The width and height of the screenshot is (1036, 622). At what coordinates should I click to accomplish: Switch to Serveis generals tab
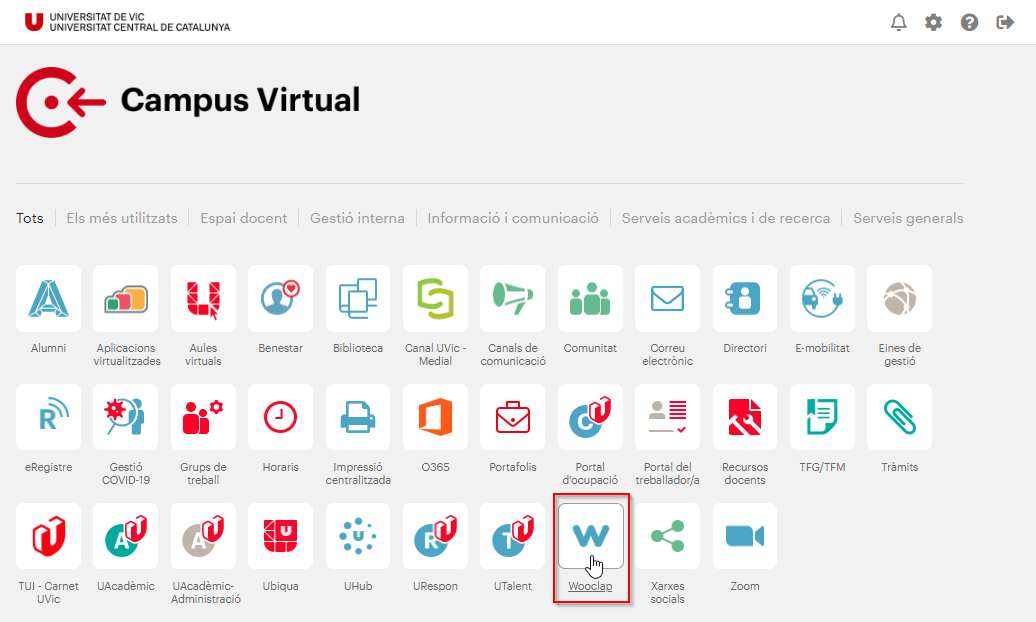tap(908, 218)
